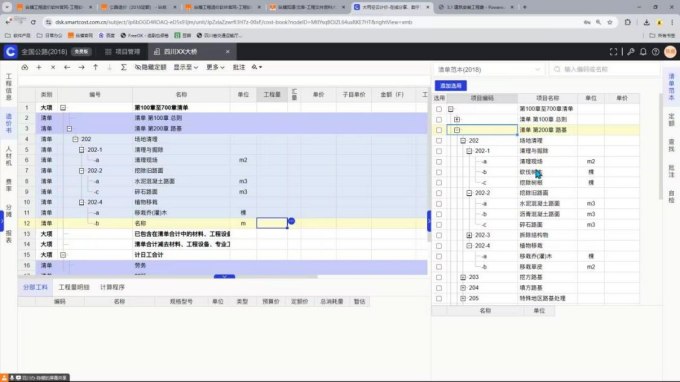The width and height of the screenshot is (680, 382).
Task: Click the template panel vertical scrollbar
Action: tap(660, 147)
